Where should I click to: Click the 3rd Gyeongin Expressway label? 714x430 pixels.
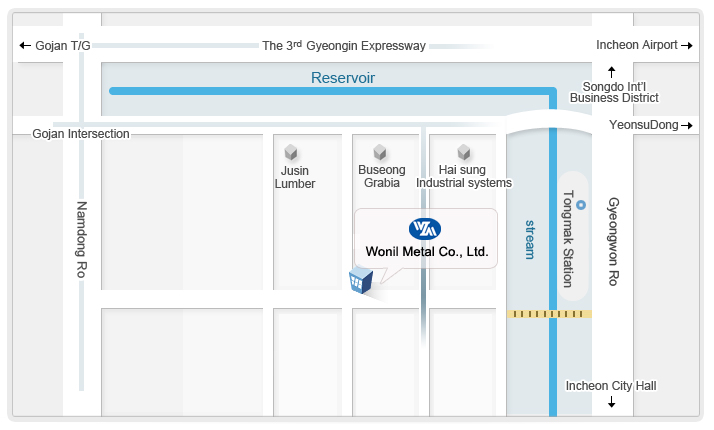(344, 46)
